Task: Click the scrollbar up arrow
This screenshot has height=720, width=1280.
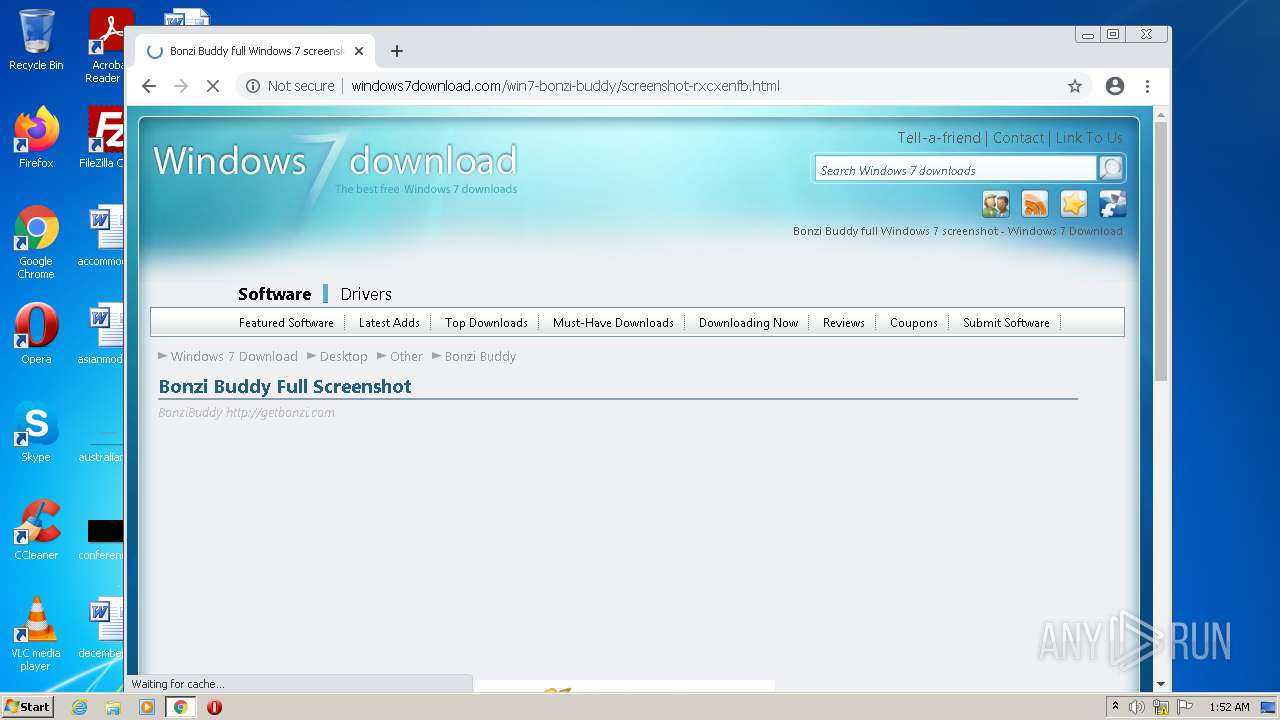Action: 1161,115
